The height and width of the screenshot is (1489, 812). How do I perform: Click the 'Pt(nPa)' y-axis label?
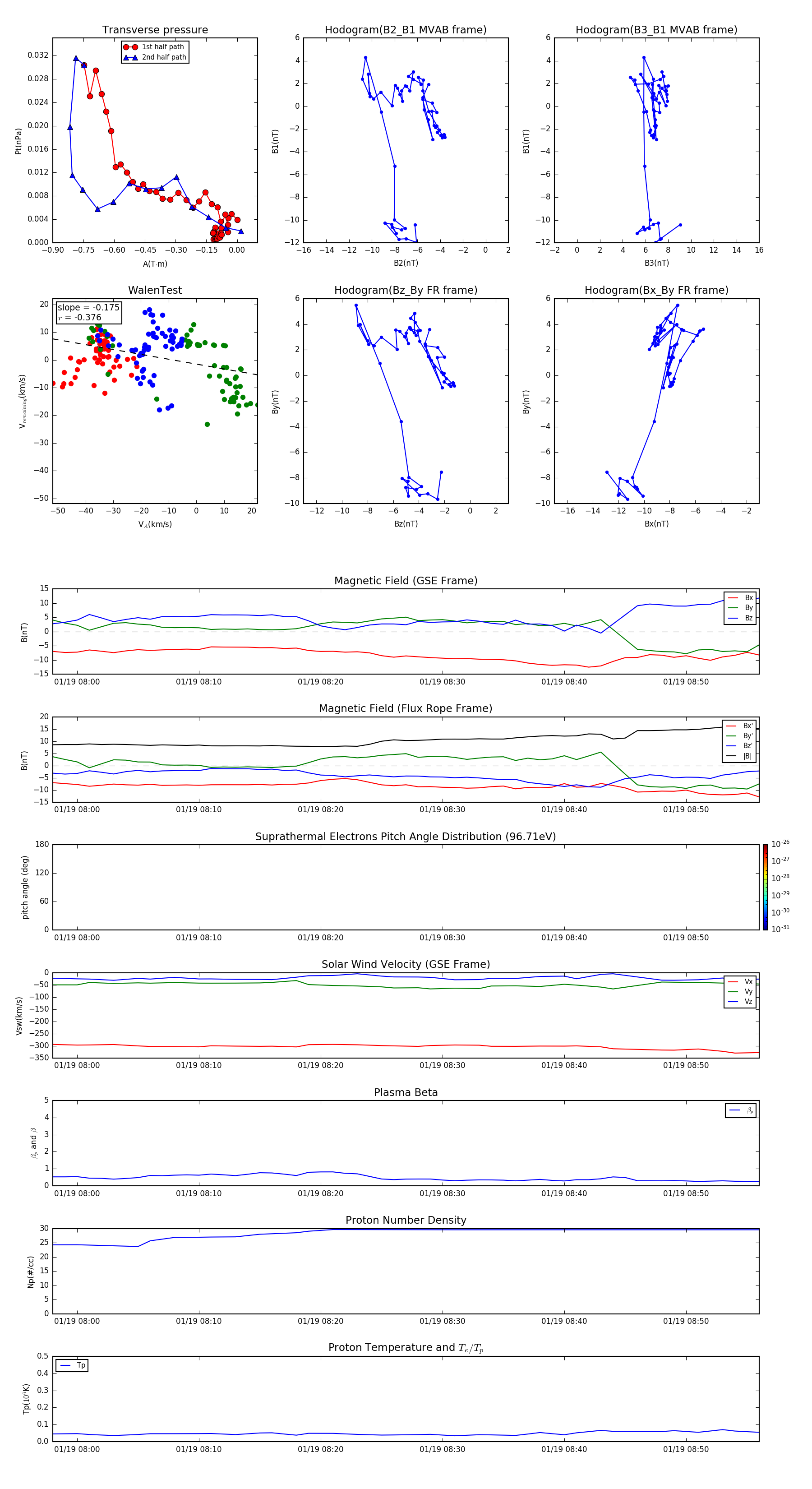(x=18, y=141)
